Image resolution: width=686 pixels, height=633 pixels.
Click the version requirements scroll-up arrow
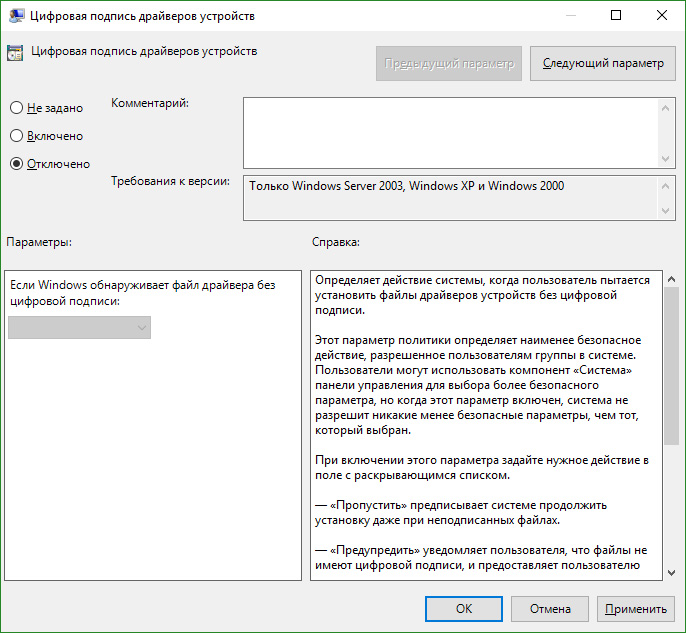[x=666, y=185]
